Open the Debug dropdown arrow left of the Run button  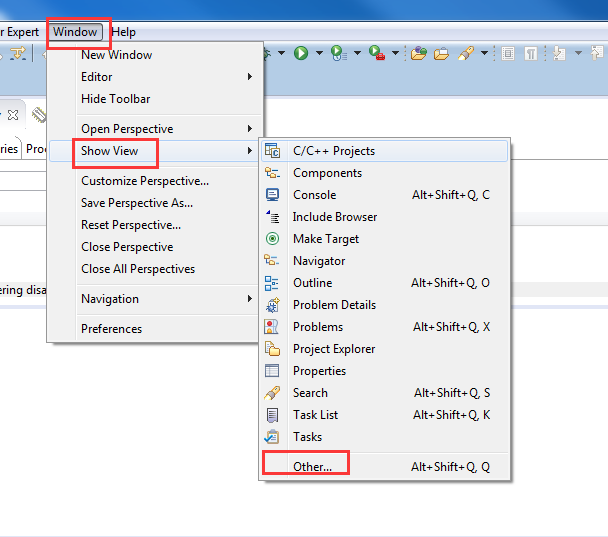[x=282, y=53]
